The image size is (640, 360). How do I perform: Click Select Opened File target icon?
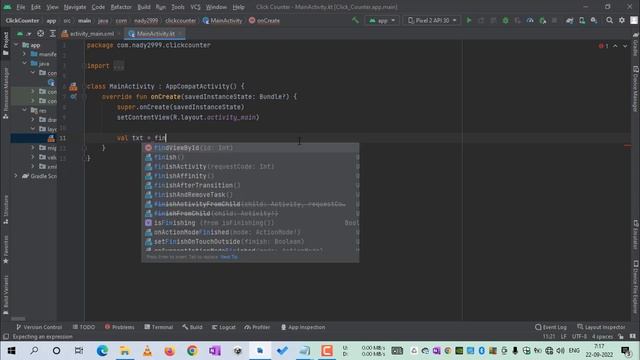[40, 33]
